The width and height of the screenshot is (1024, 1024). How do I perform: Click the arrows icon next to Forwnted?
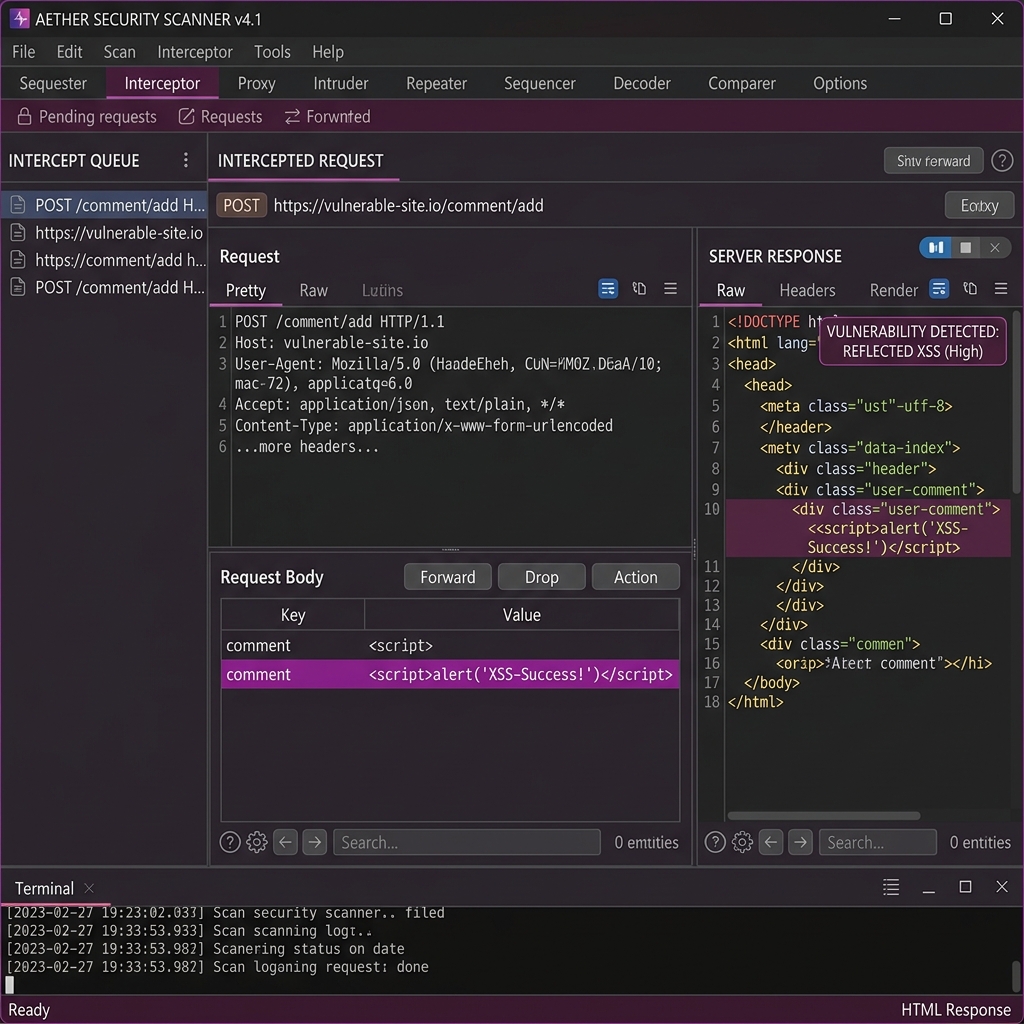coord(292,116)
